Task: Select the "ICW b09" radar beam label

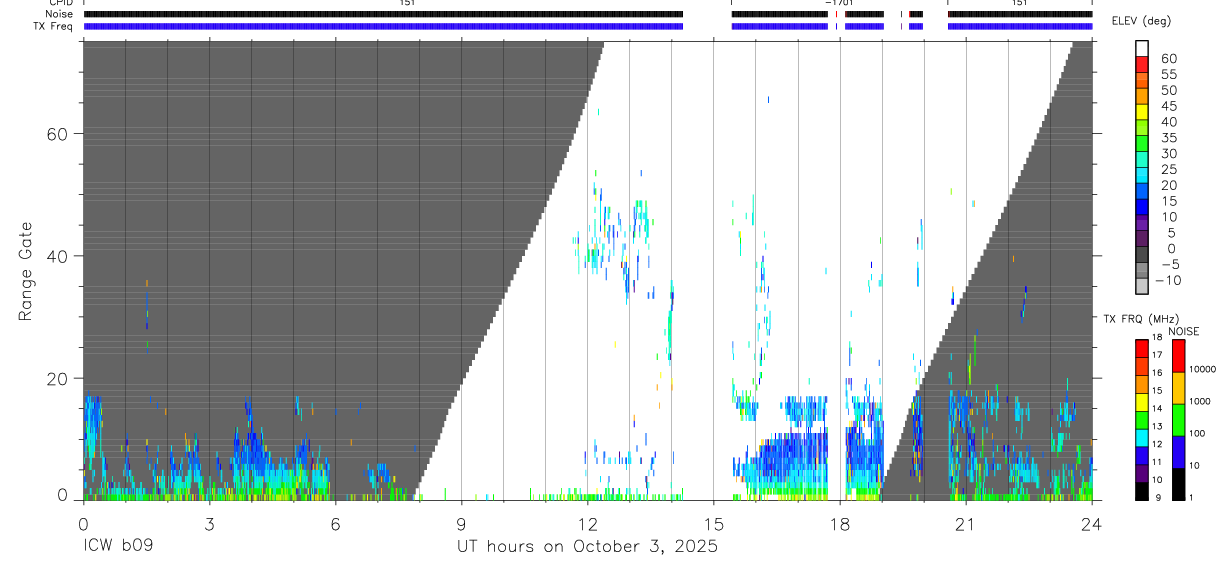Action: (x=119, y=547)
